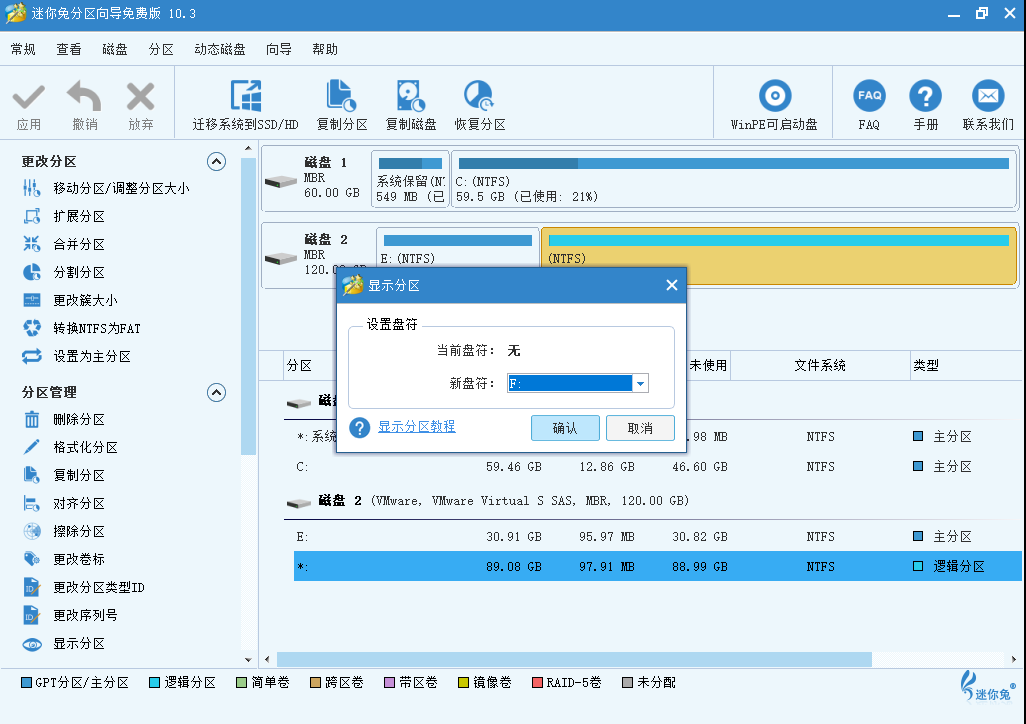
Task: Open the FAQ page icon
Action: click(868, 98)
